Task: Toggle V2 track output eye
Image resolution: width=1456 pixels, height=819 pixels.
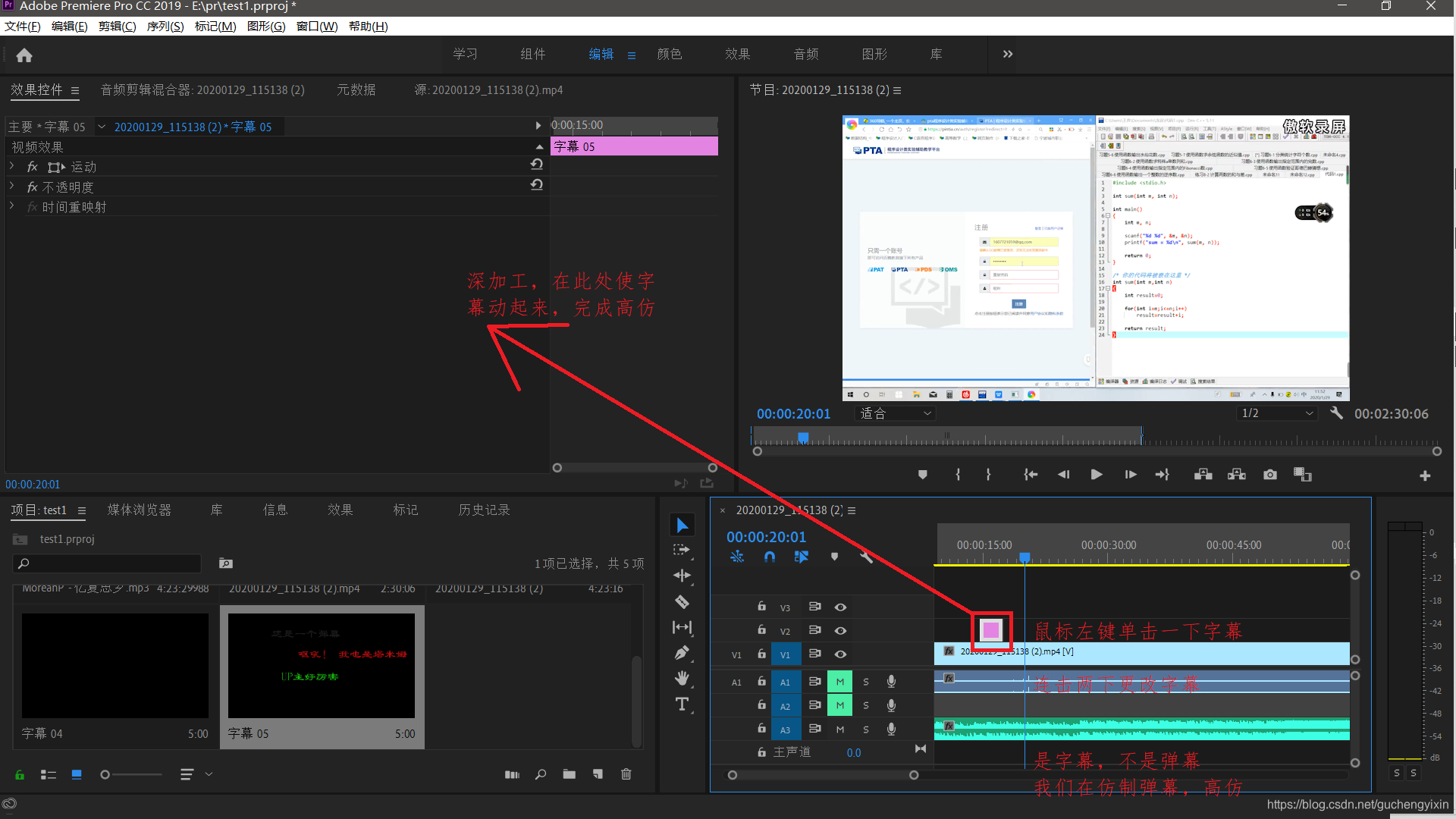Action: pyautogui.click(x=840, y=631)
